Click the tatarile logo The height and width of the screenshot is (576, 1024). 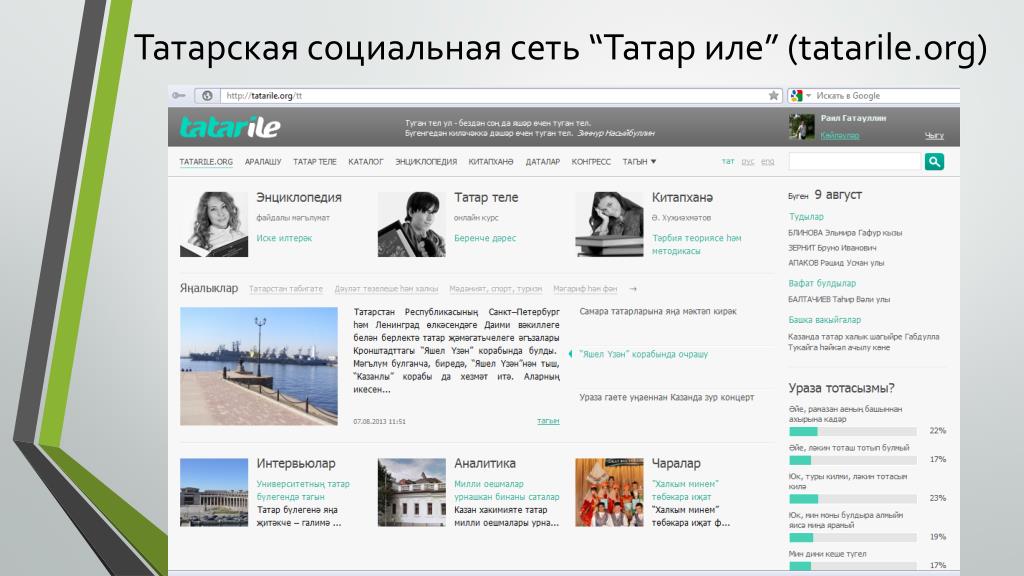pyautogui.click(x=230, y=127)
